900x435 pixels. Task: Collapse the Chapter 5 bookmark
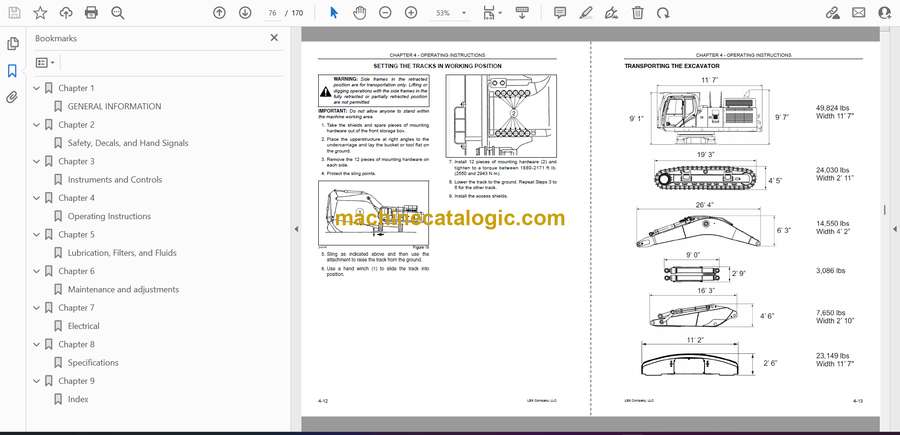click(x=37, y=235)
